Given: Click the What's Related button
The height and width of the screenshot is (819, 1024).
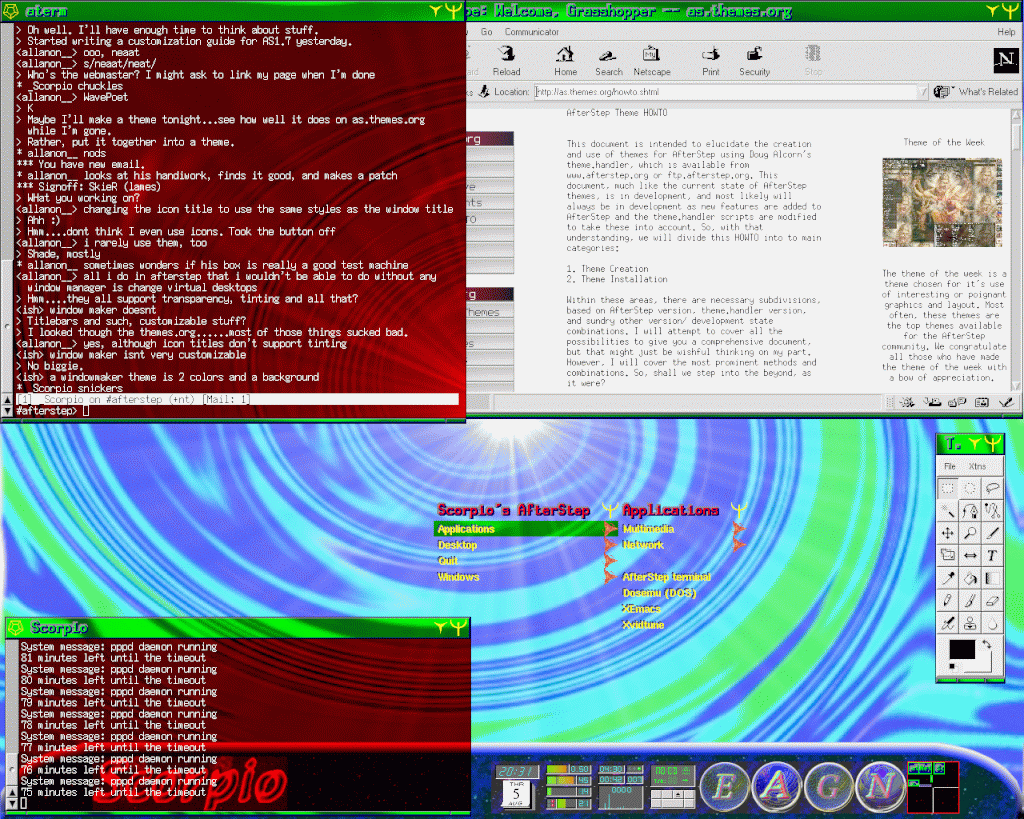Looking at the screenshot, I should click(x=977, y=92).
